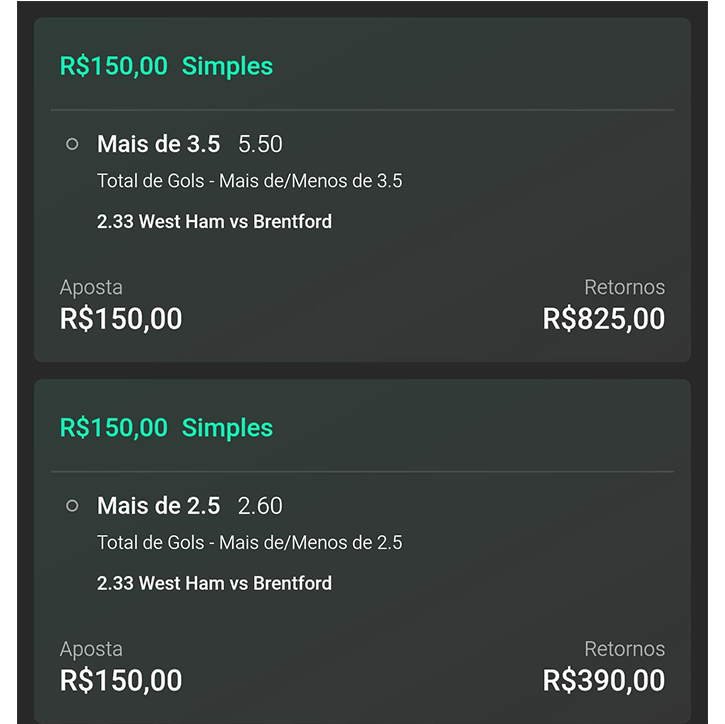Click the R$390,00 returns amount

pyautogui.click(x=603, y=681)
